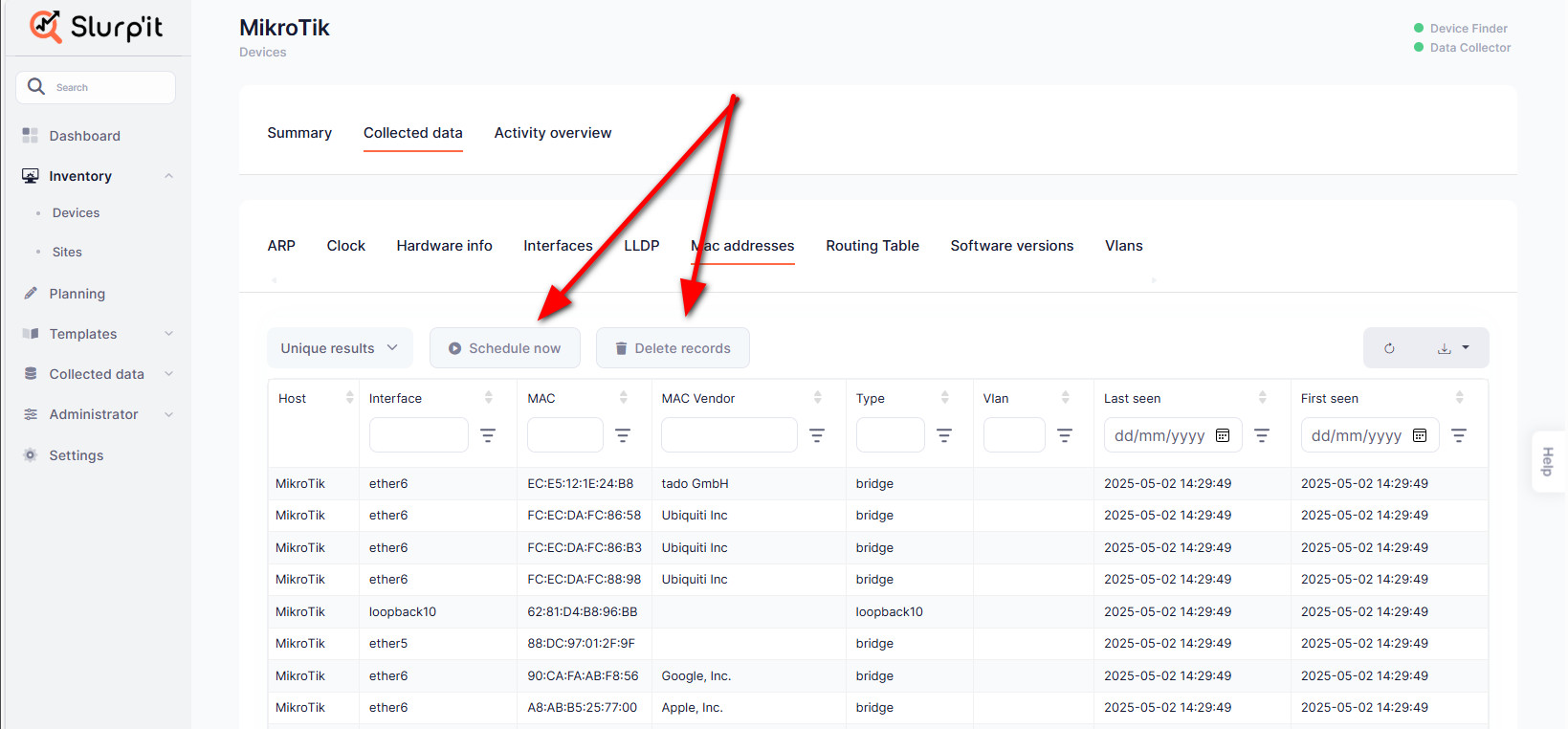The height and width of the screenshot is (729, 1568).
Task: Open filter options for MAC column
Action: pos(623,435)
